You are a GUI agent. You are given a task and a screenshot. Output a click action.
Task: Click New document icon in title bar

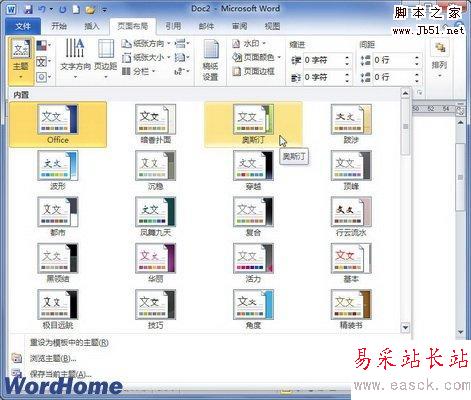pos(76,9)
